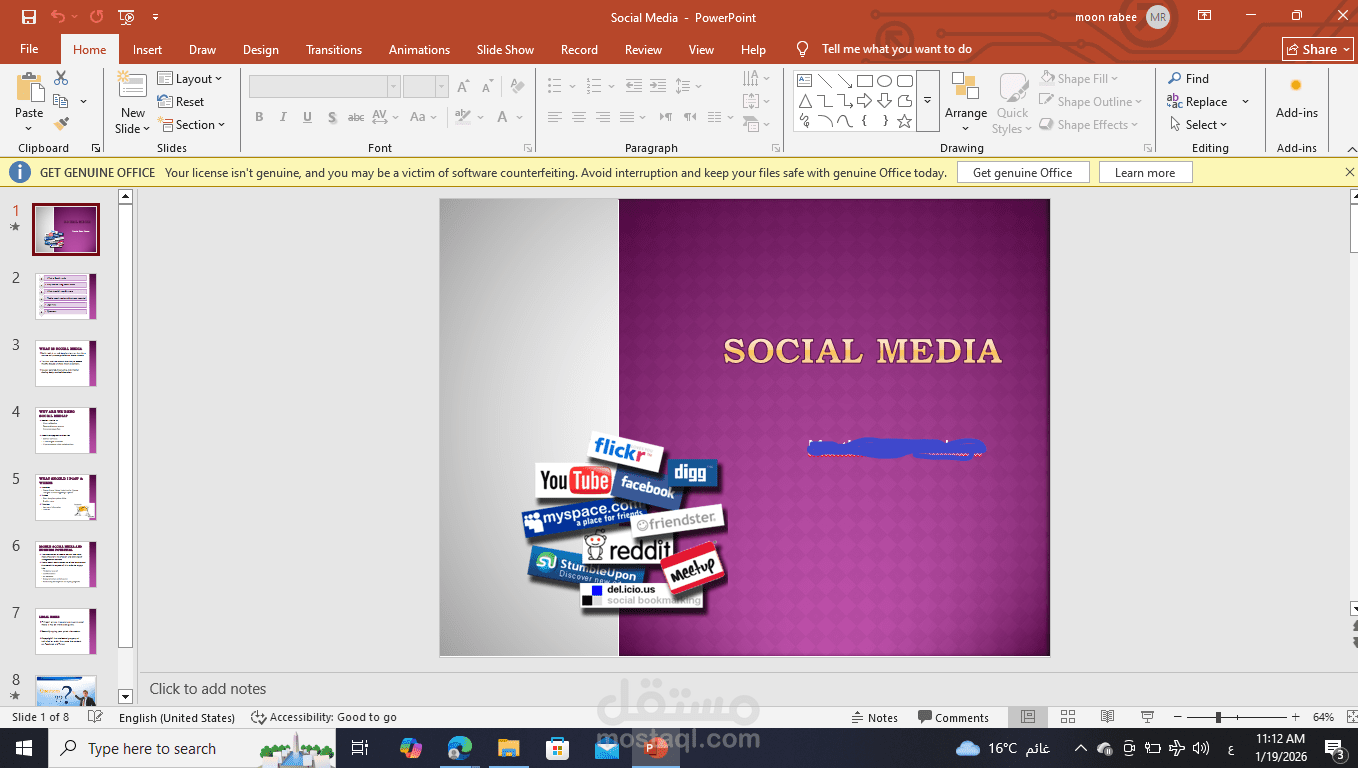Viewport: 1358px width, 768px height.
Task: Click the Get genuine Office button
Action: tap(1022, 173)
